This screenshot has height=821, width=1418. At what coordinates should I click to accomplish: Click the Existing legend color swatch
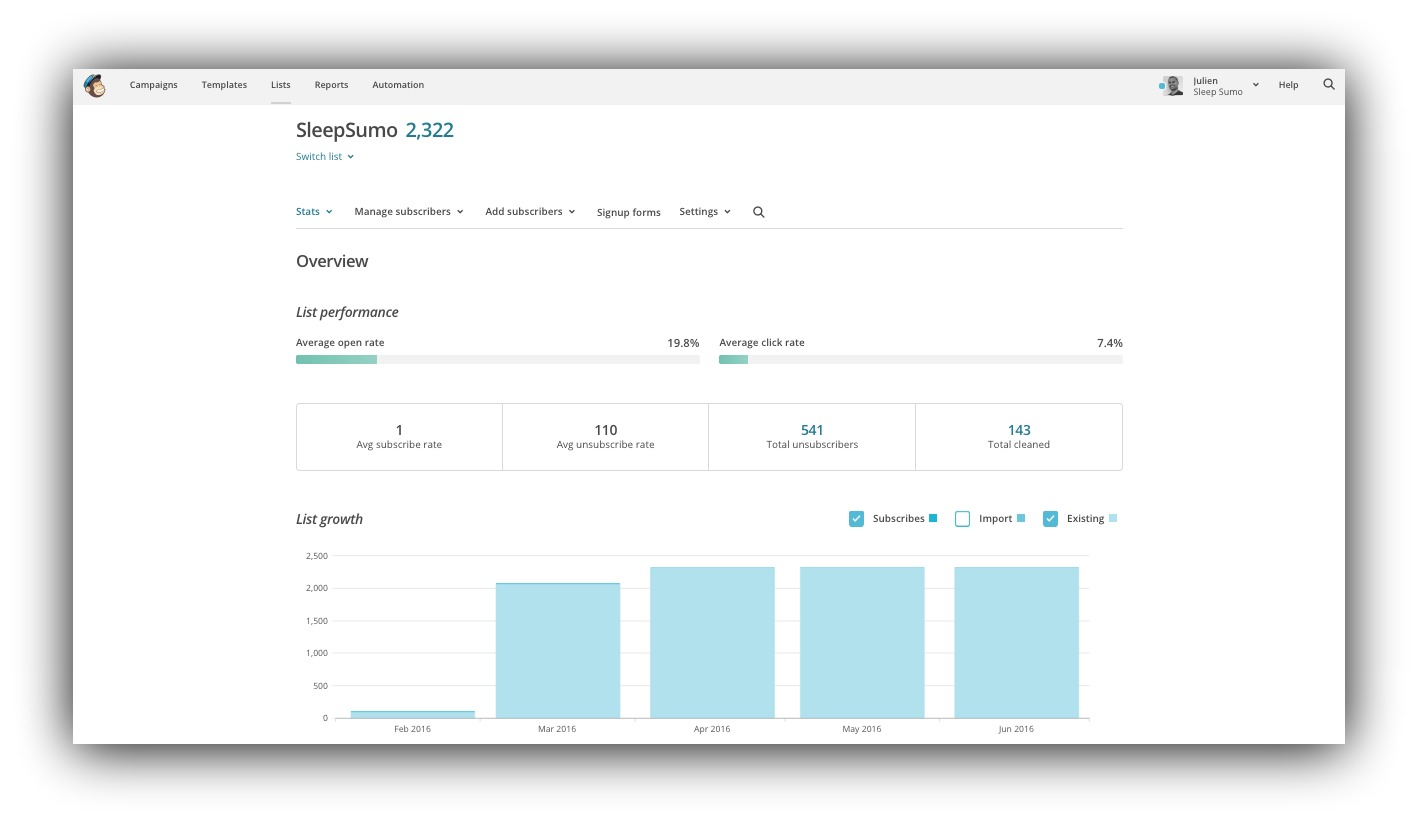[x=1113, y=518]
